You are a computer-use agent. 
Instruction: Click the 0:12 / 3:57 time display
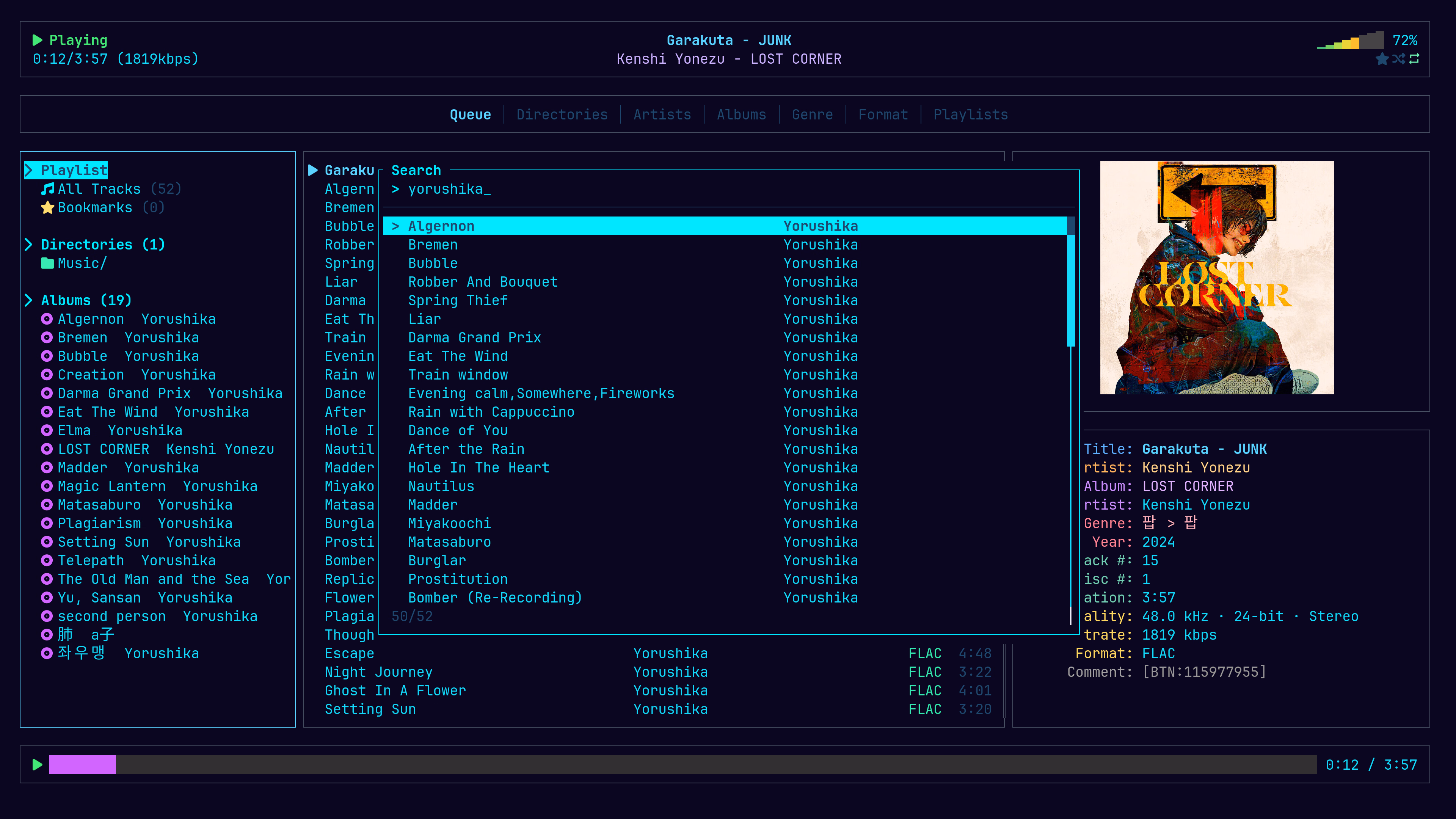1371,765
